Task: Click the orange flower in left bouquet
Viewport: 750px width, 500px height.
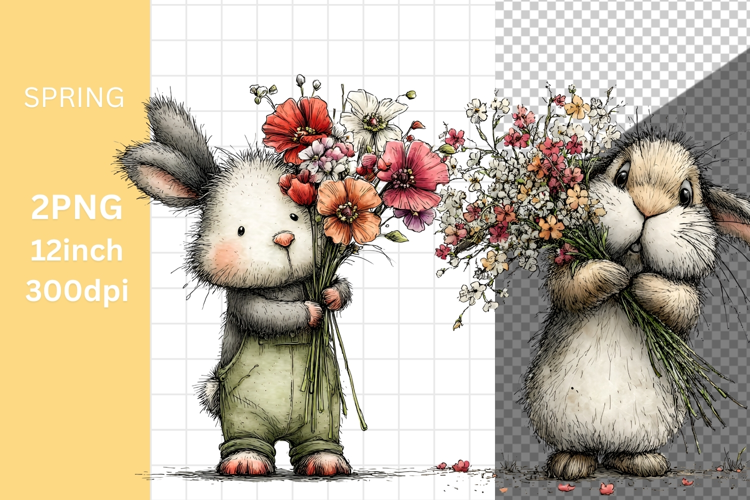Action: click(349, 208)
